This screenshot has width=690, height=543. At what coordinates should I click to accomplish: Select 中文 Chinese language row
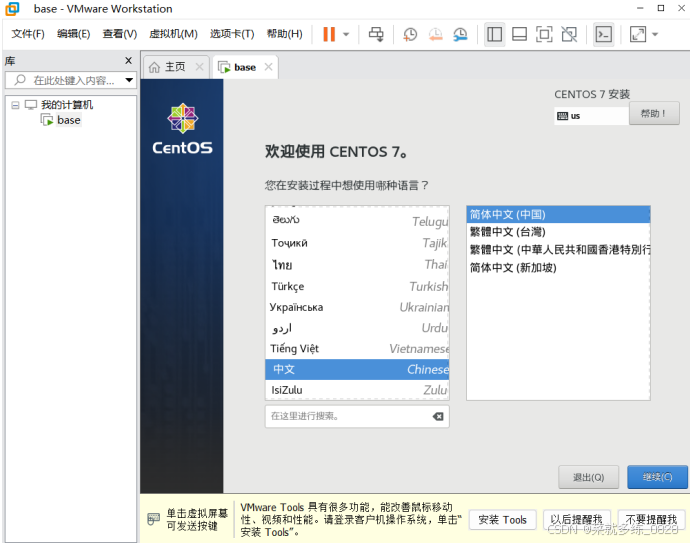pyautogui.click(x=357, y=369)
